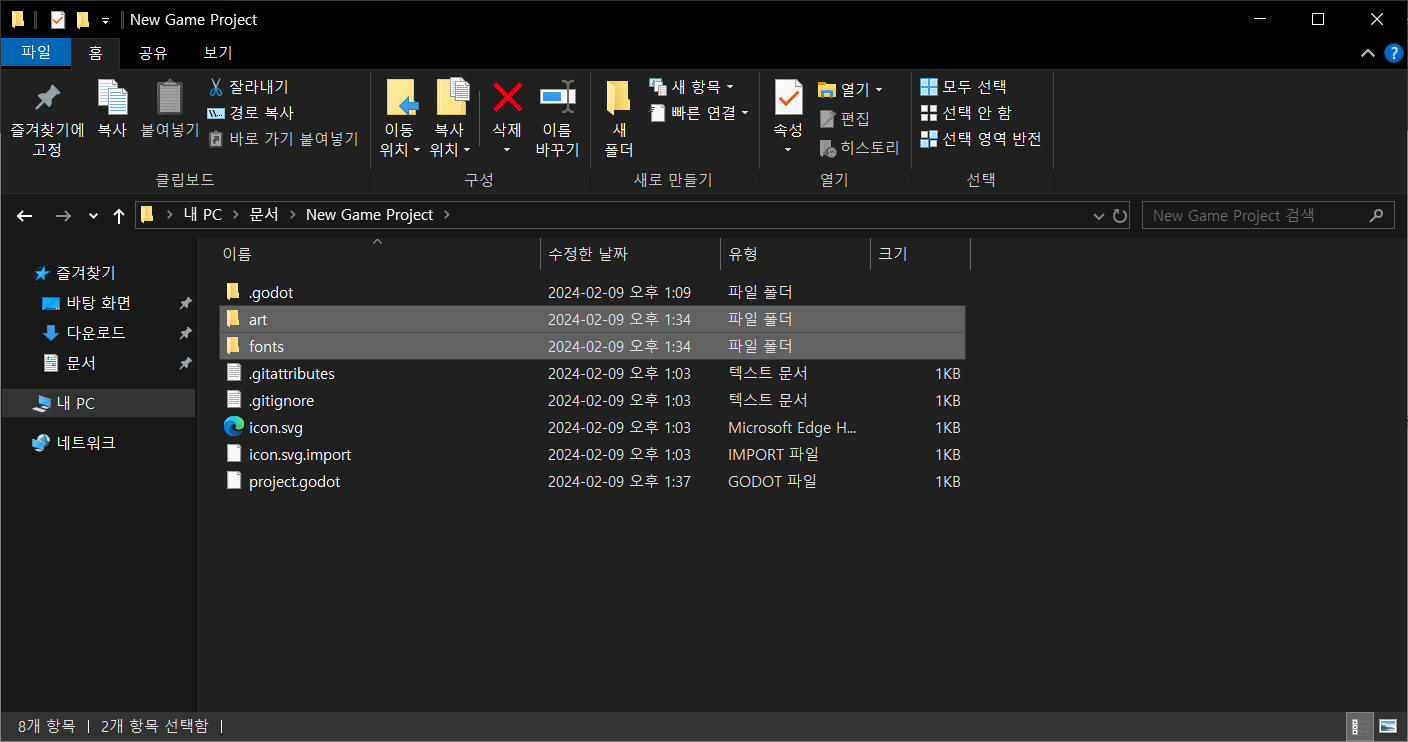Screen dimensions: 1408x742
Task: Go forward with the right arrow
Action: [63, 215]
